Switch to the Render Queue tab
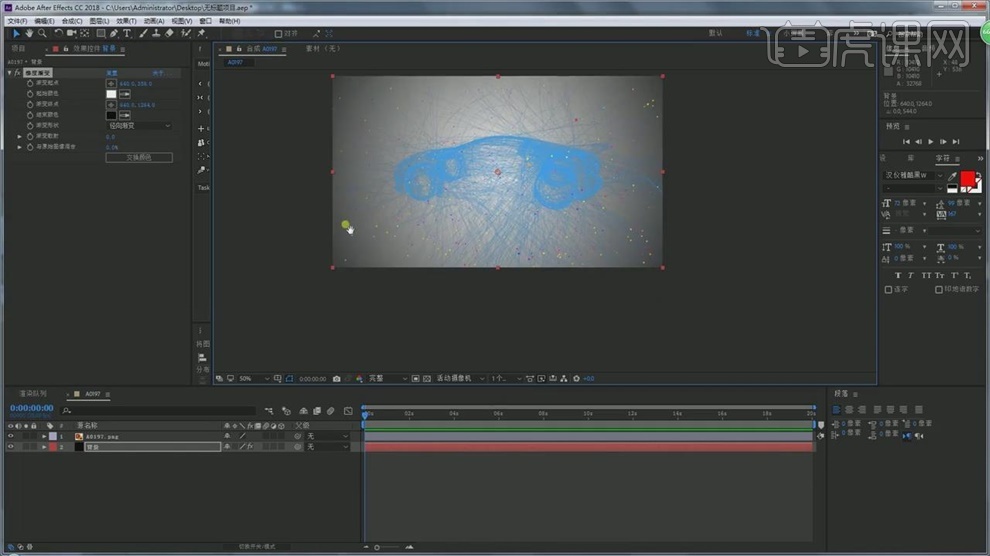Image resolution: width=990 pixels, height=556 pixels. (x=33, y=394)
